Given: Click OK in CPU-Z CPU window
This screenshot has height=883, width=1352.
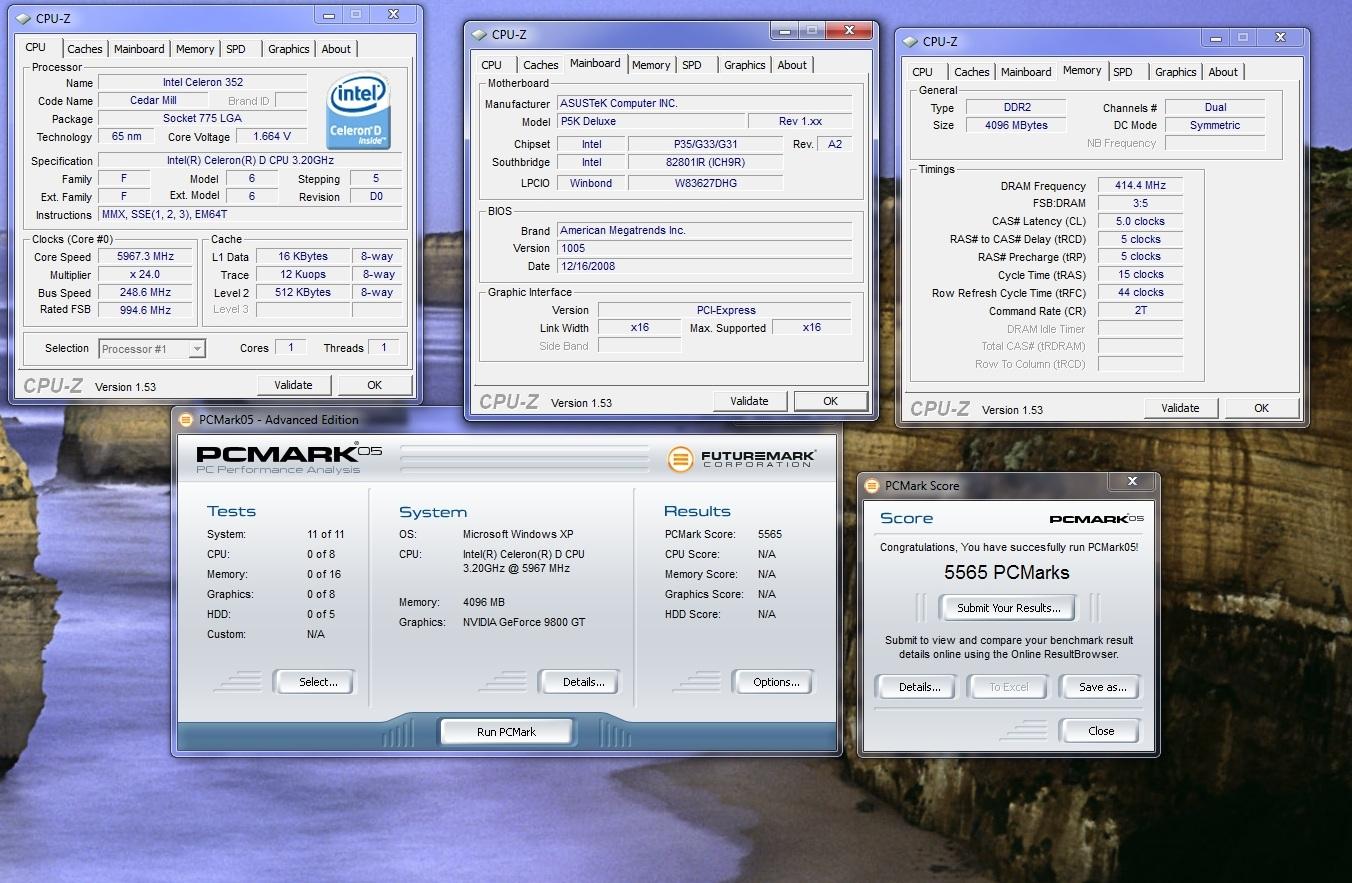Looking at the screenshot, I should click(374, 385).
